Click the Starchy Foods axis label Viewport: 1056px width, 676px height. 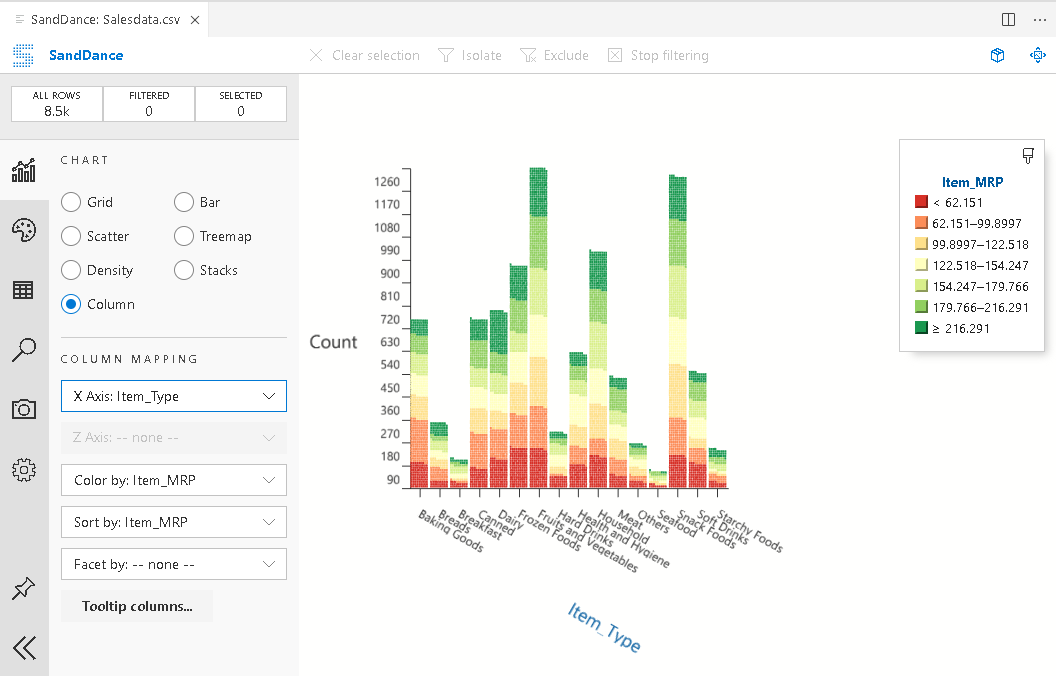750,531
